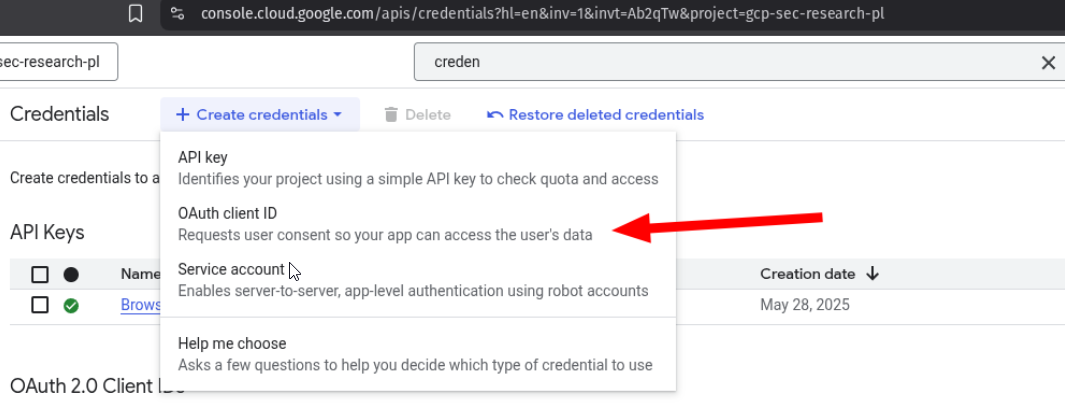Collapse the Create credentials dropdown arrow
The image size is (1065, 406).
click(x=338, y=115)
